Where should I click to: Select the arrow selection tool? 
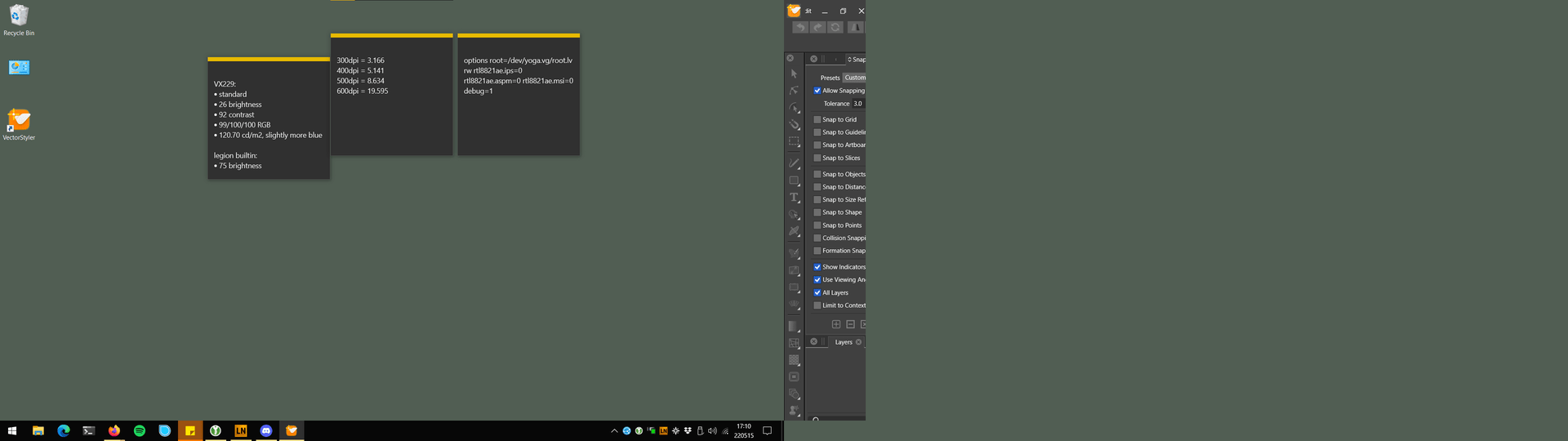point(794,73)
